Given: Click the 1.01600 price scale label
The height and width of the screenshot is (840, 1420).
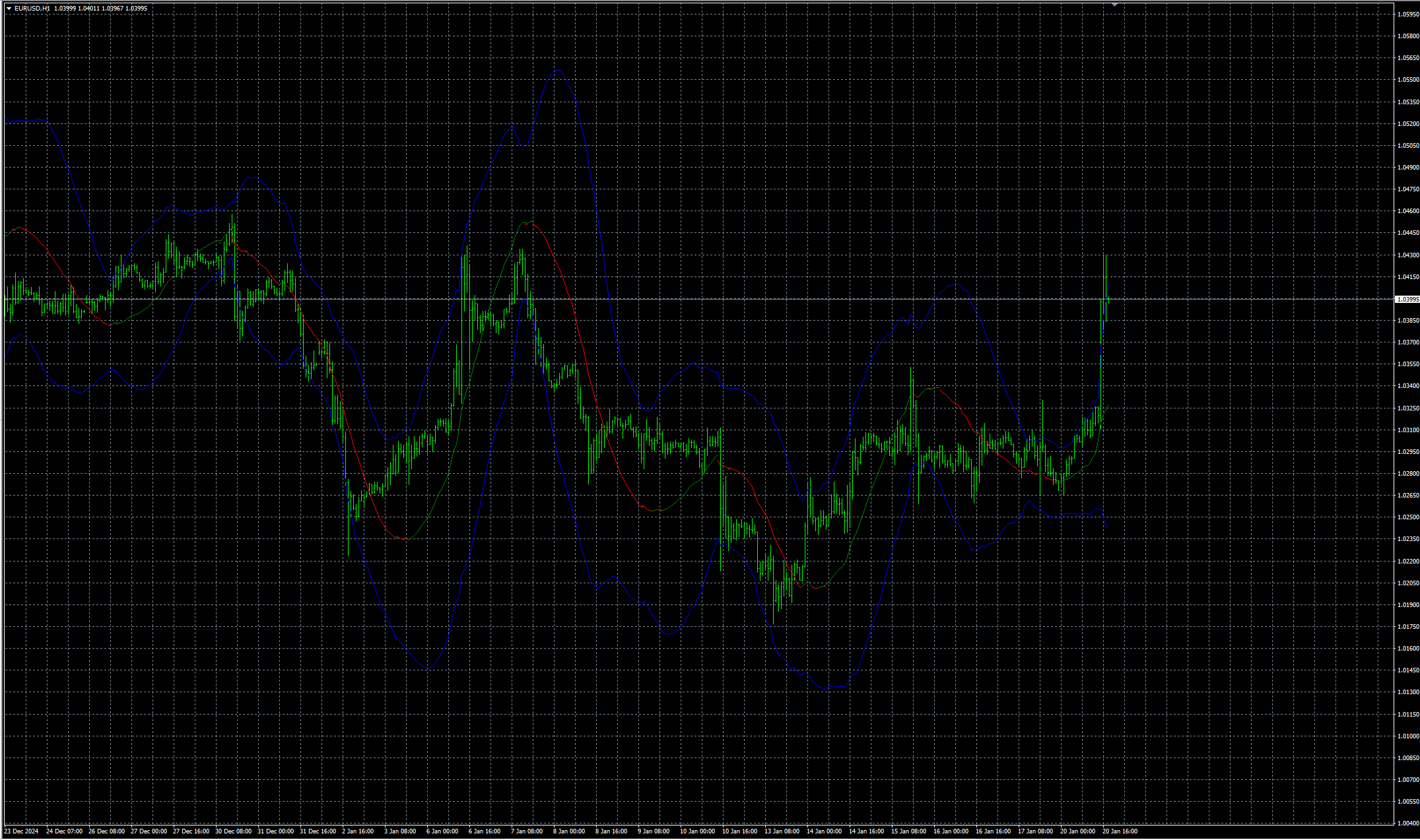Looking at the screenshot, I should tap(1408, 649).
